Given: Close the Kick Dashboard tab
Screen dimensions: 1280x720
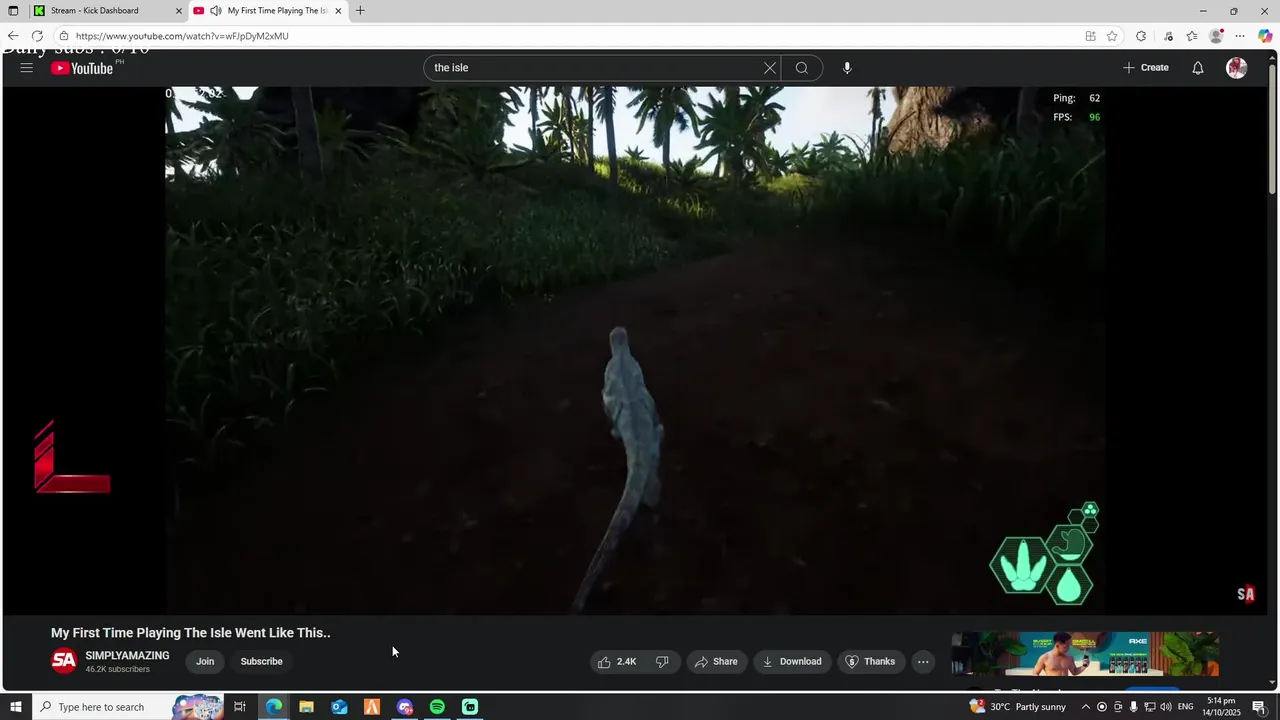Looking at the screenshot, I should click(x=179, y=11).
